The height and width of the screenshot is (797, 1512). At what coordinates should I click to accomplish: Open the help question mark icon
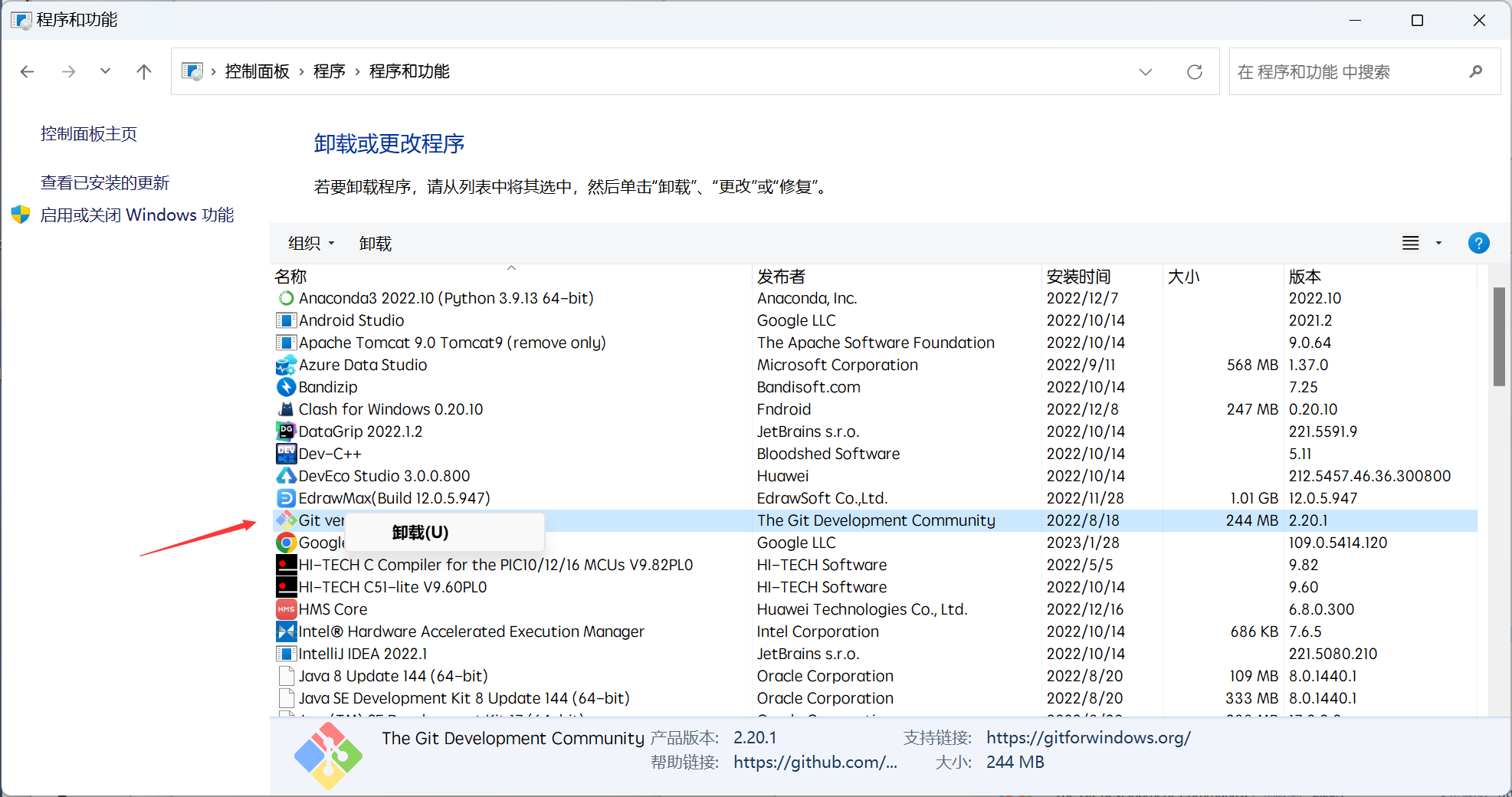tap(1478, 243)
